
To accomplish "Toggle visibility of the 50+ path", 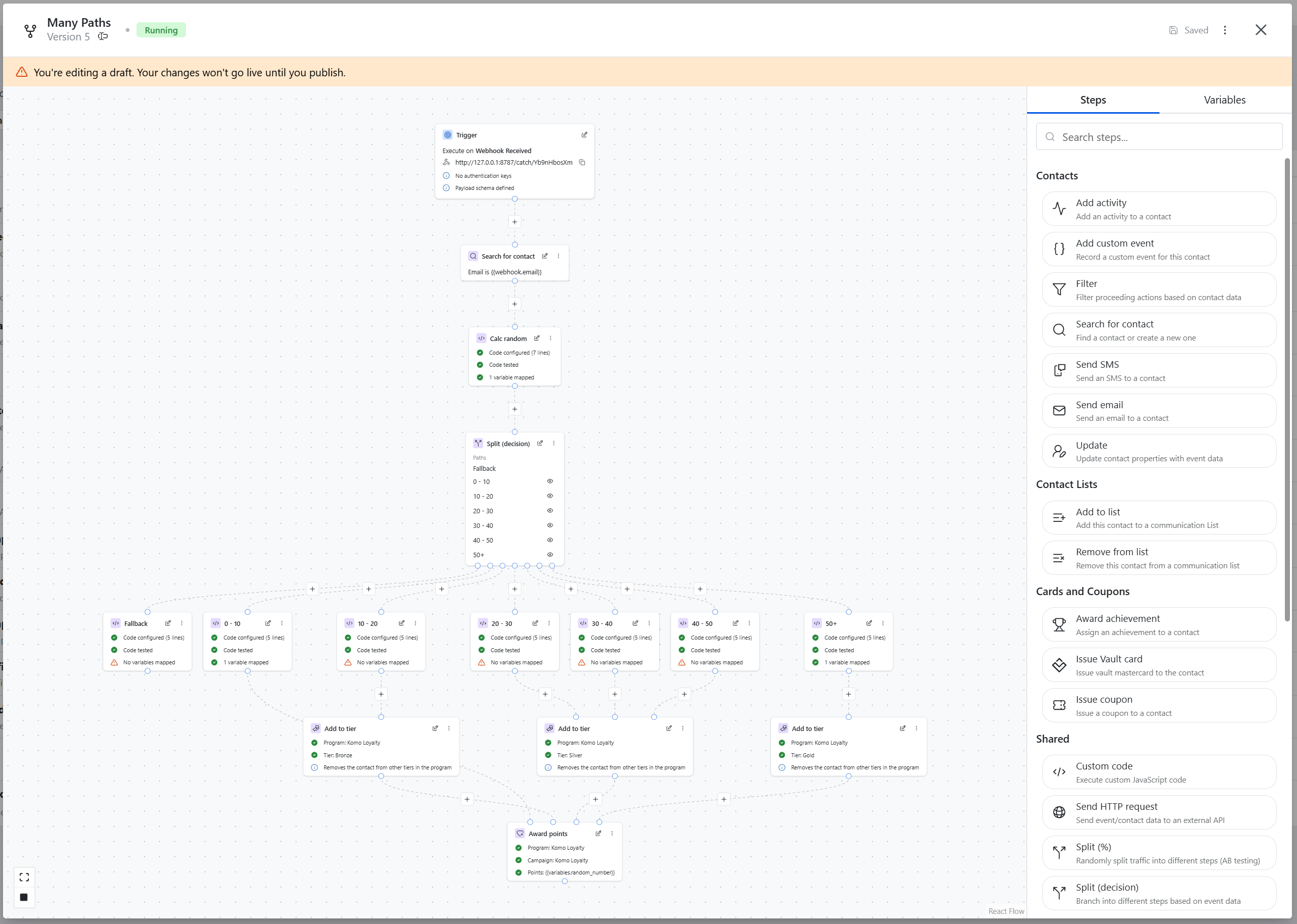I will tap(550, 555).
